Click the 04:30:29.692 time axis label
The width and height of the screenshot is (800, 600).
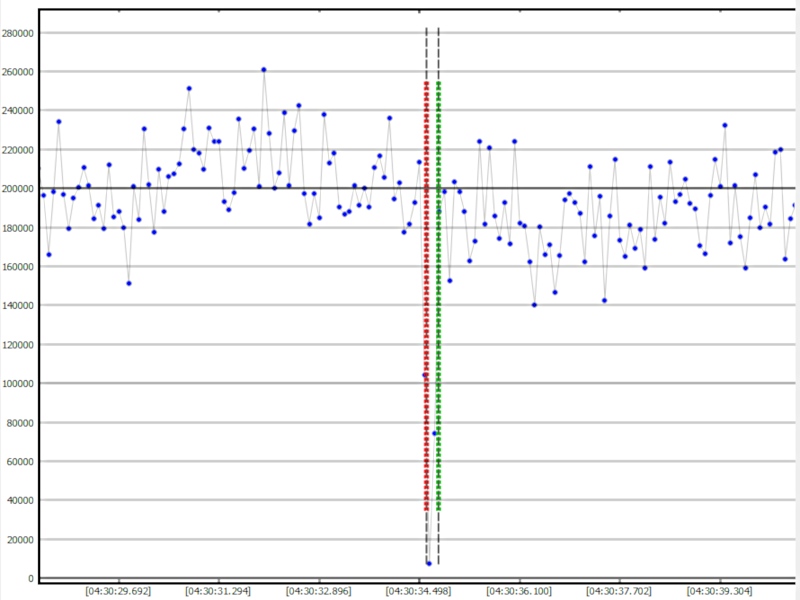click(x=119, y=591)
